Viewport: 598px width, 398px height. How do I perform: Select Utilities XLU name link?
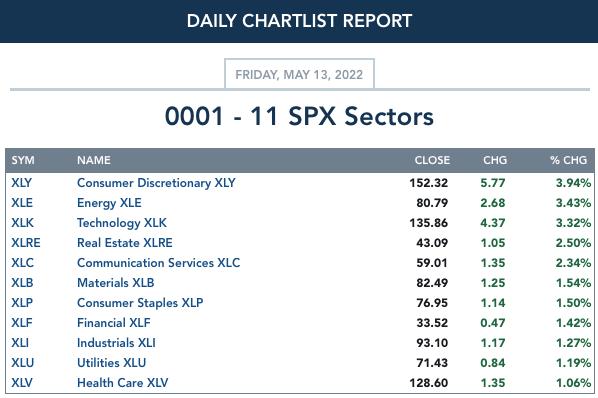(x=111, y=363)
